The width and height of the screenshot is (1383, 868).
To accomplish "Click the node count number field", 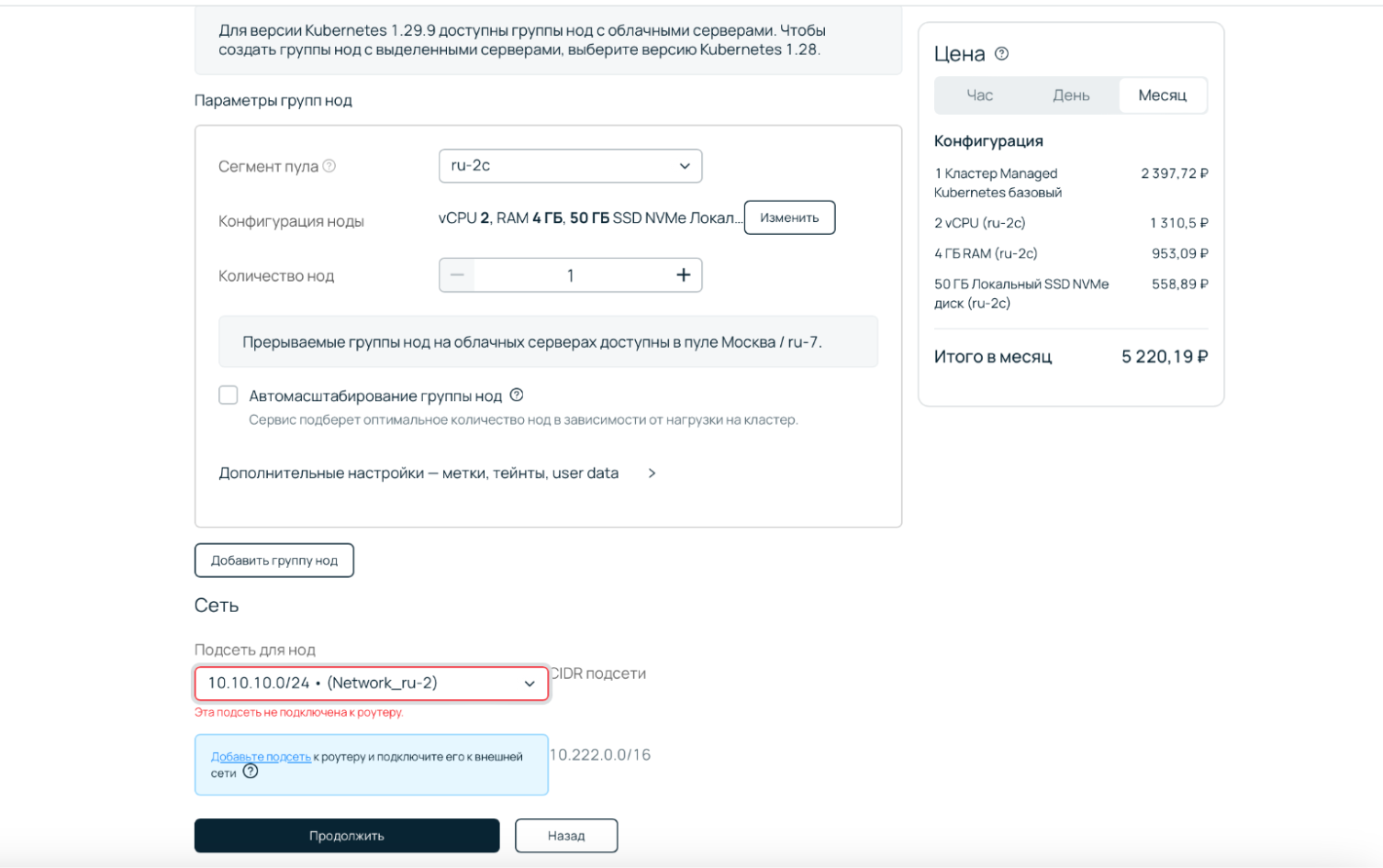I will point(570,275).
